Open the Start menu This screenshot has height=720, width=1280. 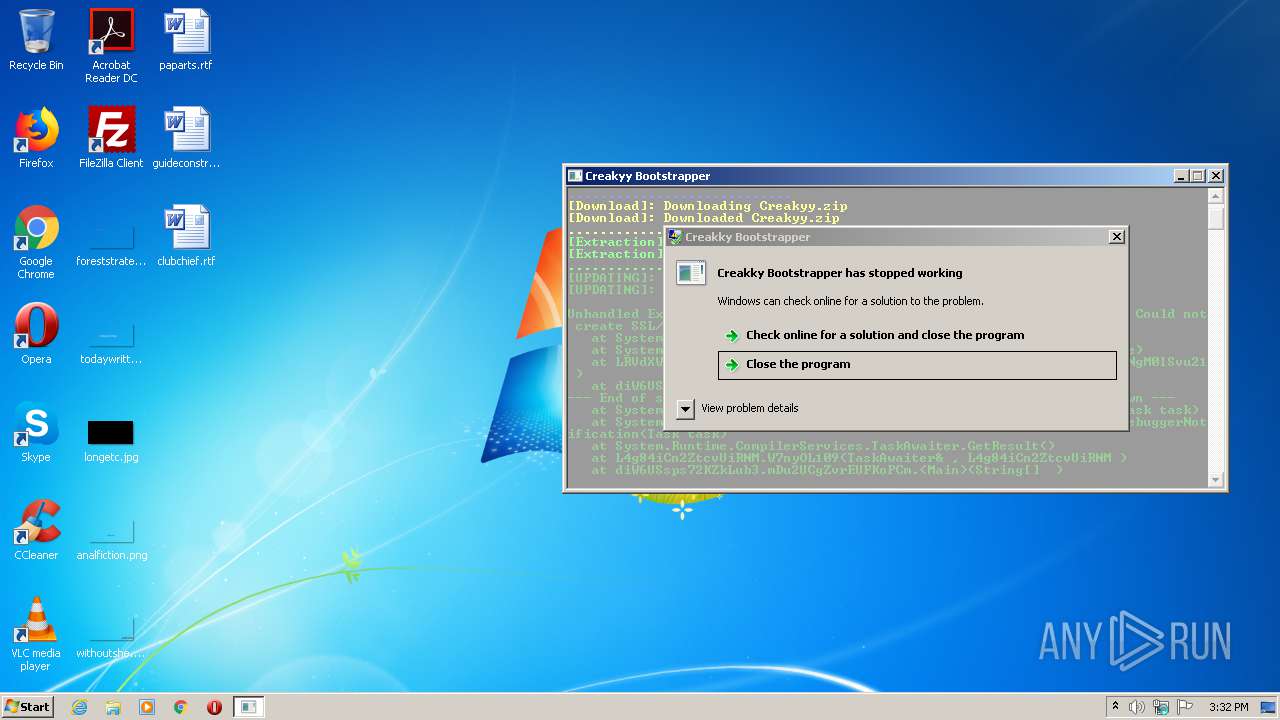pos(28,707)
